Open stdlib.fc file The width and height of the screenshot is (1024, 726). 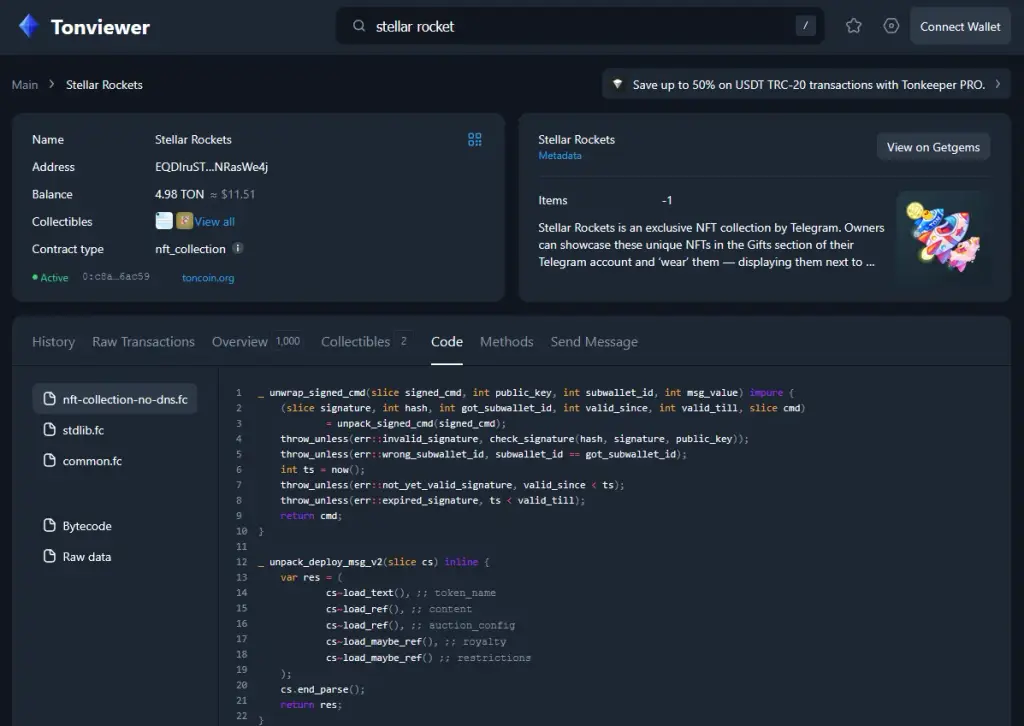pos(83,430)
